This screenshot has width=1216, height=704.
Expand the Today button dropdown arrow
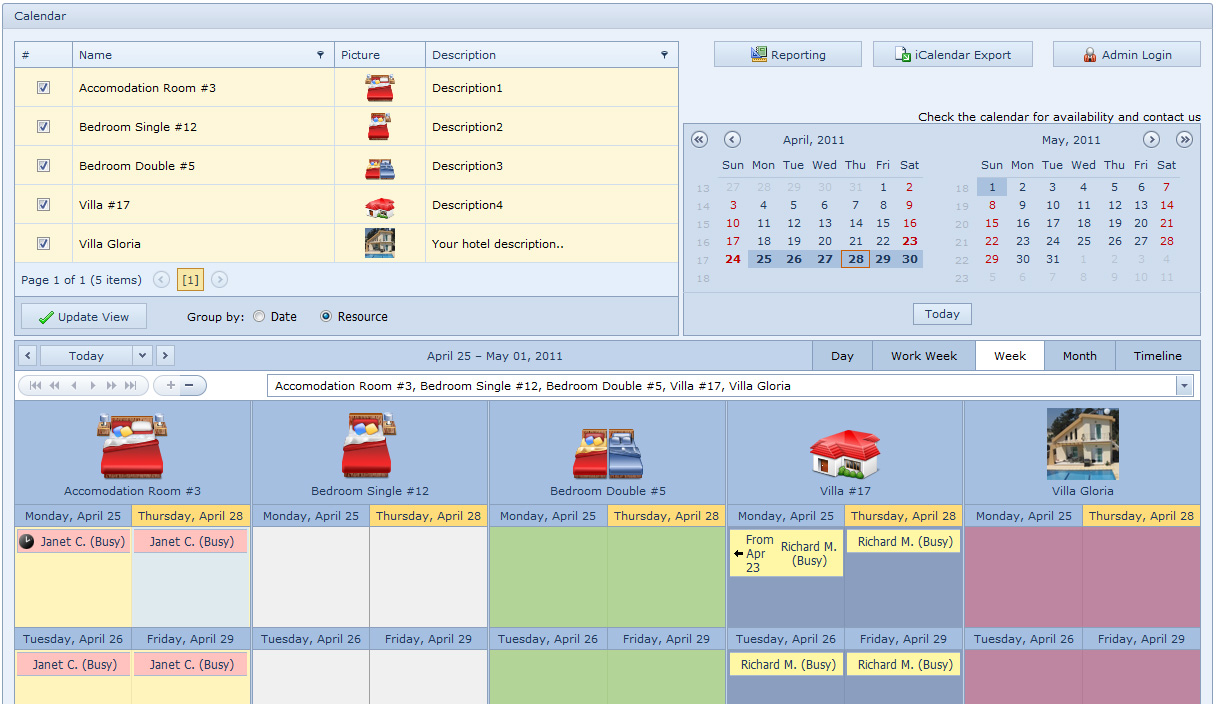(x=142, y=356)
